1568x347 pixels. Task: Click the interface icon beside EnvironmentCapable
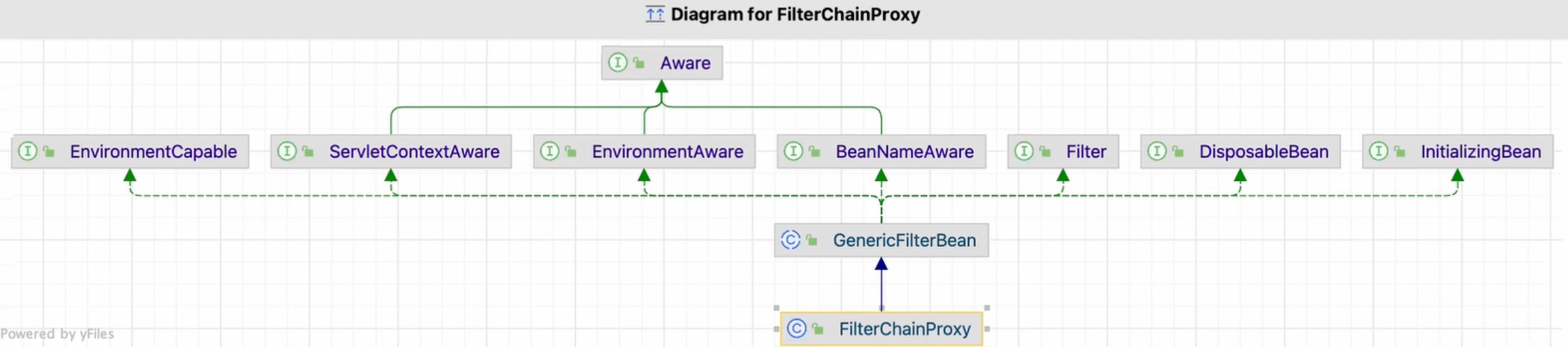click(x=28, y=152)
